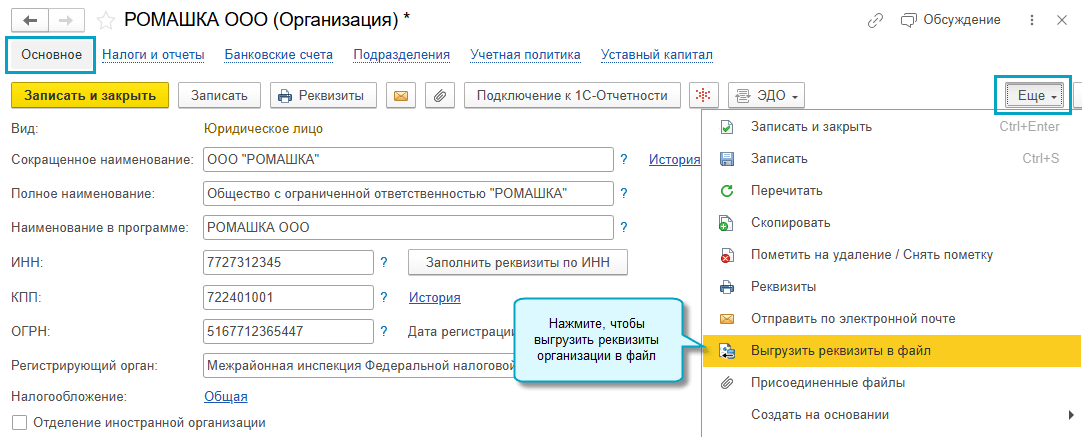Viewport: 1082px width, 437px height.
Task: Click the back navigation arrow
Action: [x=29, y=20]
